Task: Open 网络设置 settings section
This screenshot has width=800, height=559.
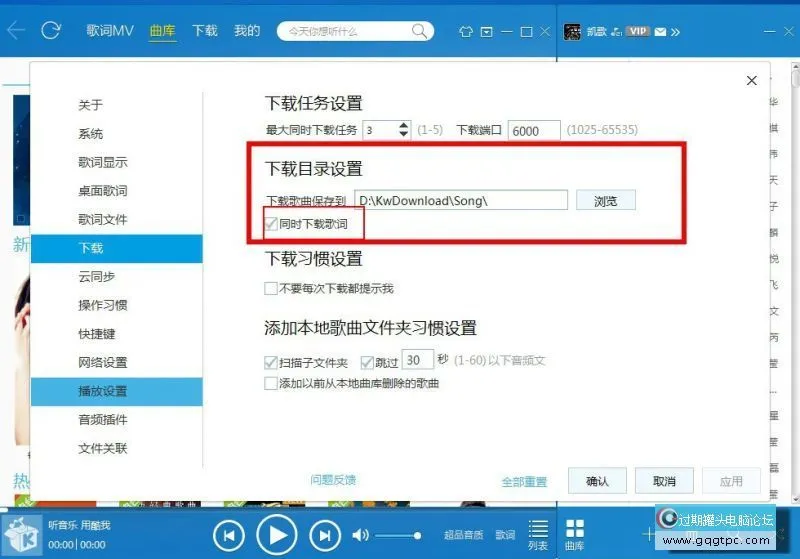Action: [x=117, y=363]
